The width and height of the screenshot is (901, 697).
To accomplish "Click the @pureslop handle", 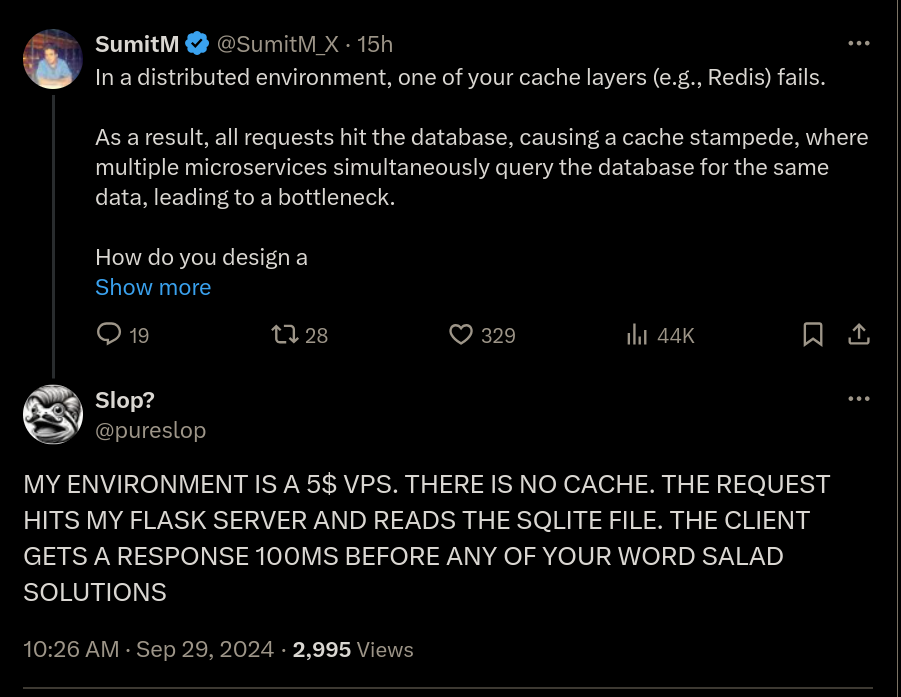I will (151, 430).
